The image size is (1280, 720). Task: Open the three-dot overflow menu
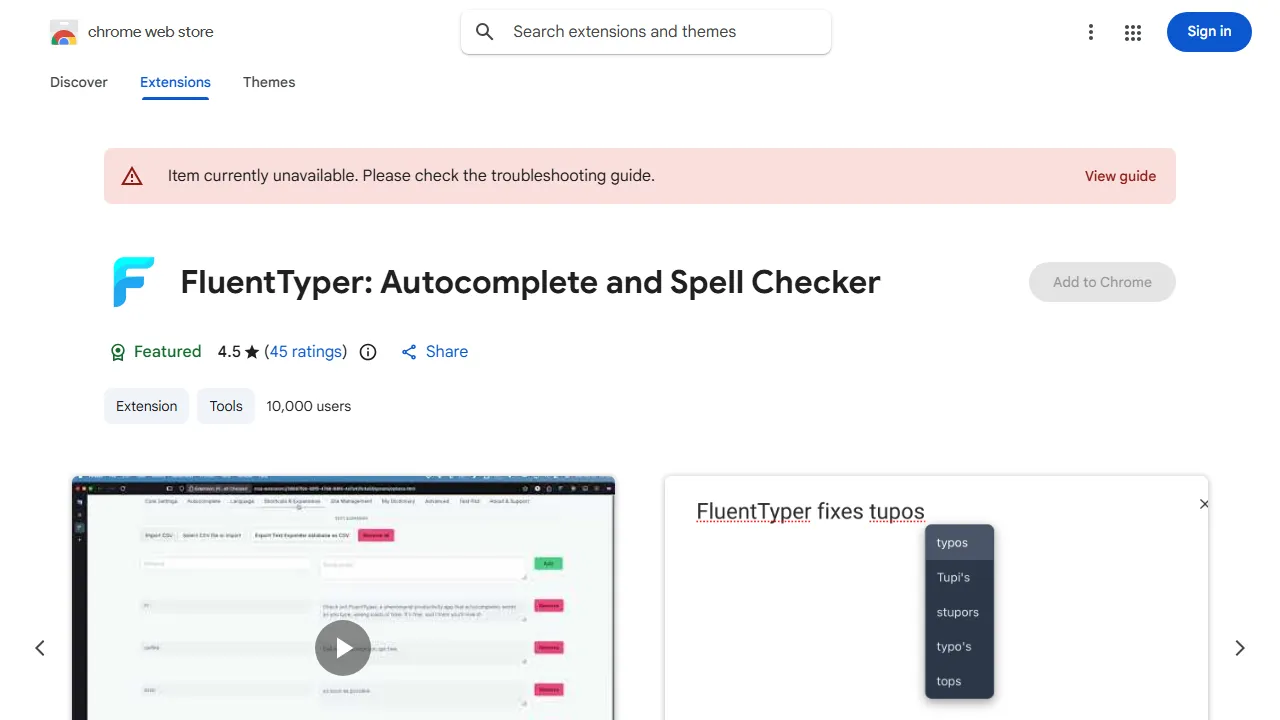pos(1091,32)
